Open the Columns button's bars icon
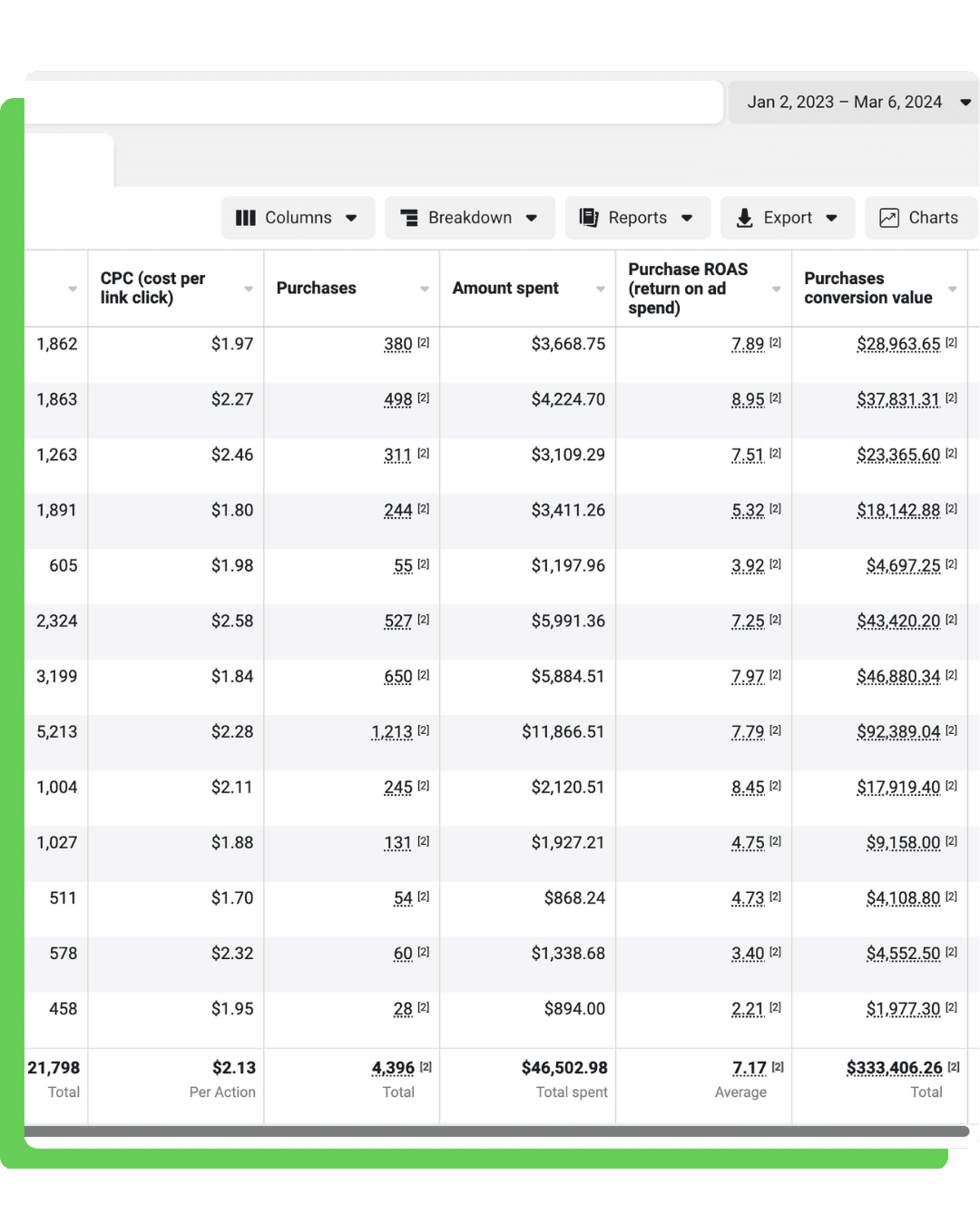Image resolution: width=980 pixels, height=1225 pixels. pyautogui.click(x=245, y=218)
